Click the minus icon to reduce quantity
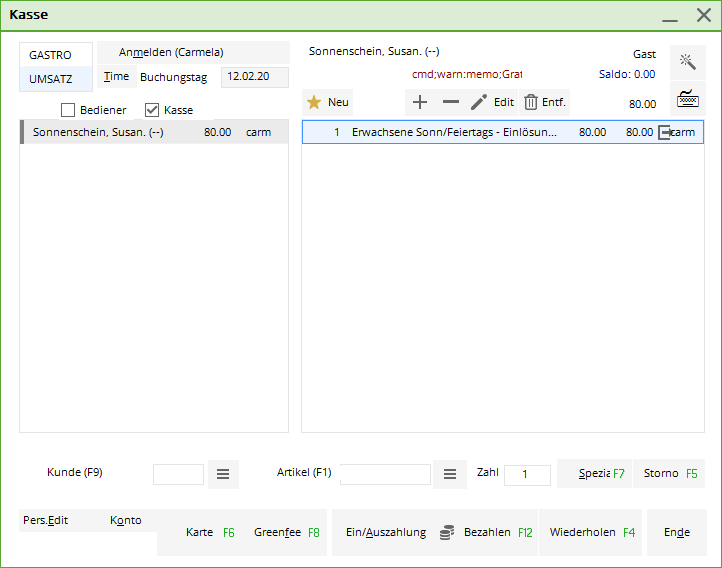The width and height of the screenshot is (722, 568). [450, 102]
